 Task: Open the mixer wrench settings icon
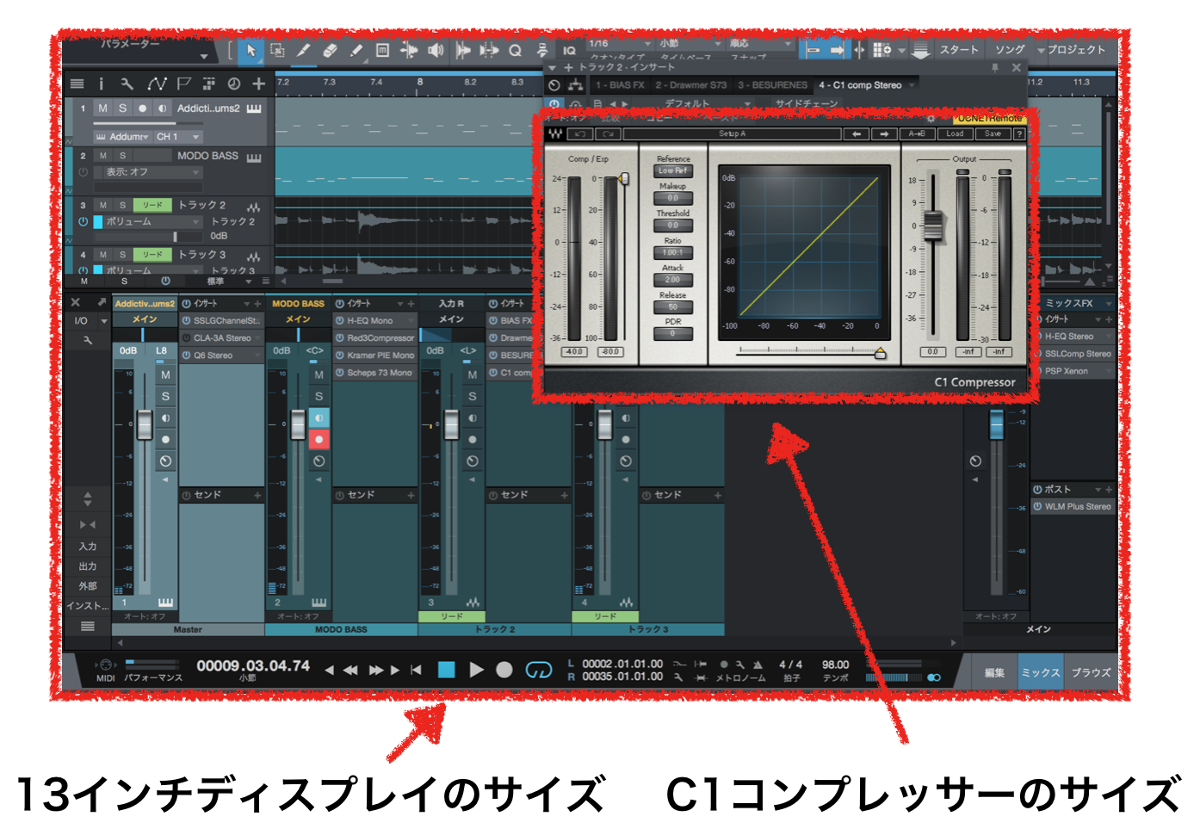pos(88,341)
